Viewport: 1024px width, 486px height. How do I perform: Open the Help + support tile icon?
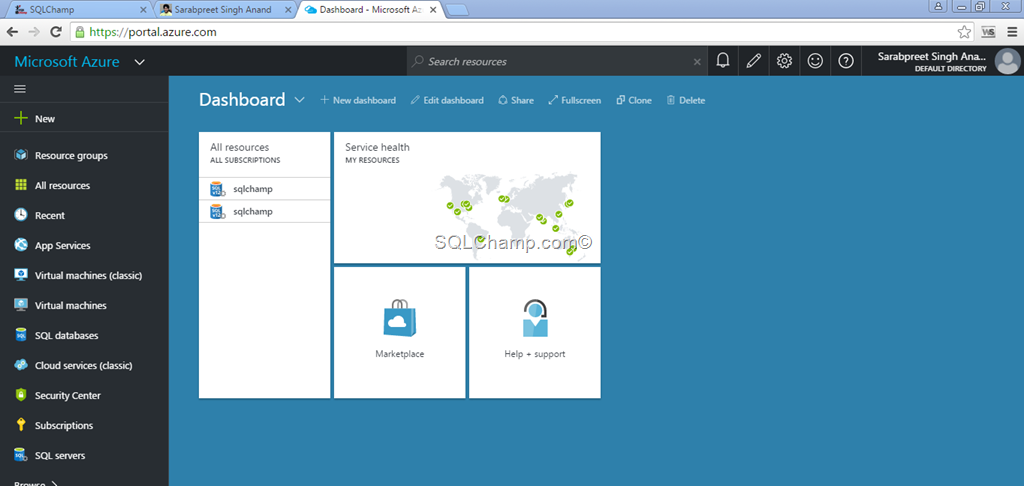coord(535,318)
